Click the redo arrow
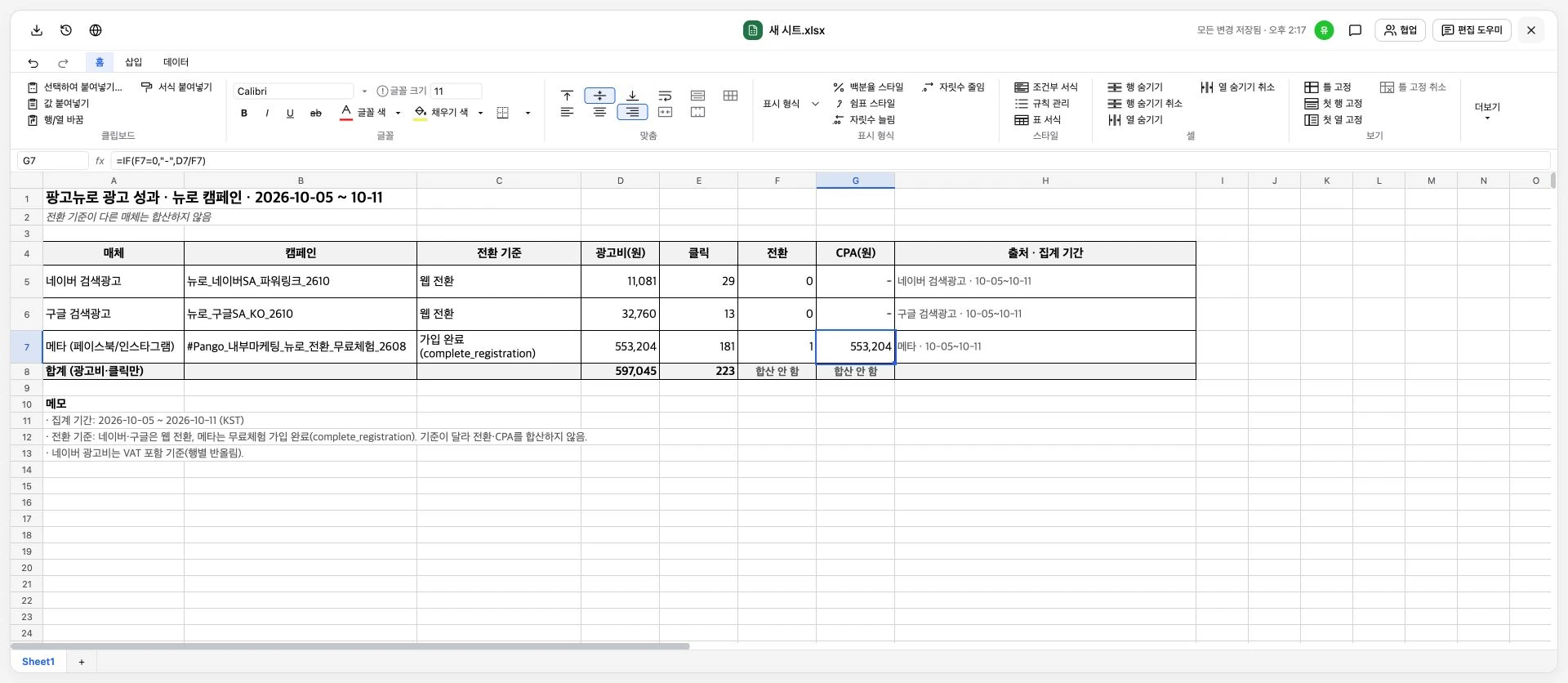 63,62
